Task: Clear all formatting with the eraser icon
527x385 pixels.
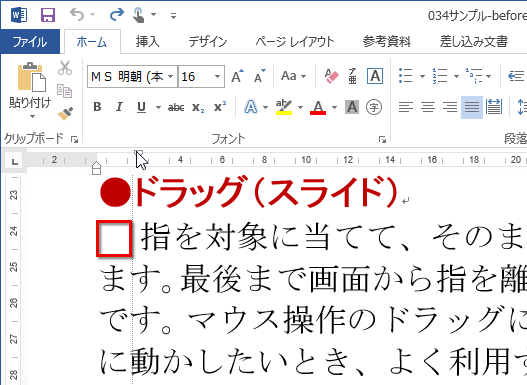Action: coord(331,76)
